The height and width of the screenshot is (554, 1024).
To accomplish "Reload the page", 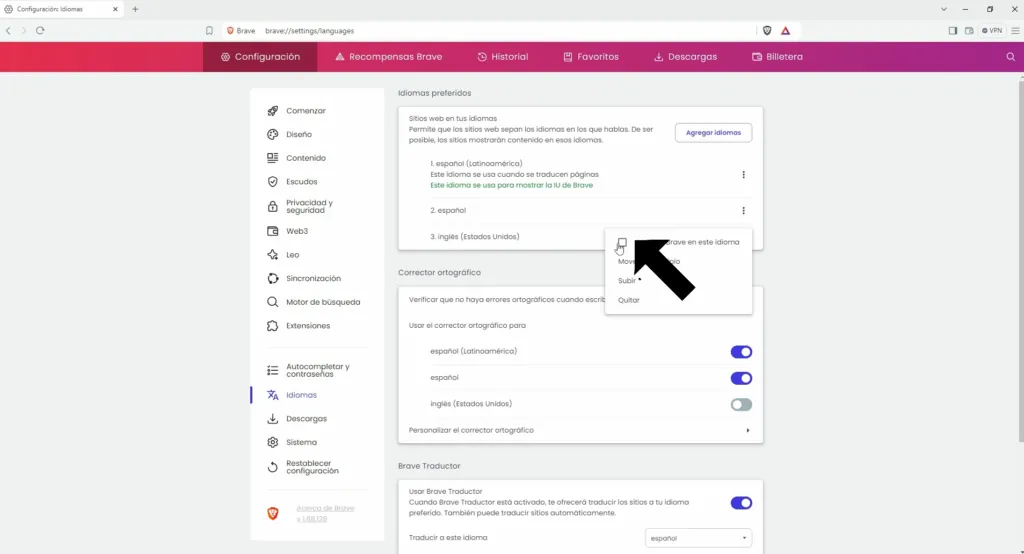I will (x=40, y=31).
